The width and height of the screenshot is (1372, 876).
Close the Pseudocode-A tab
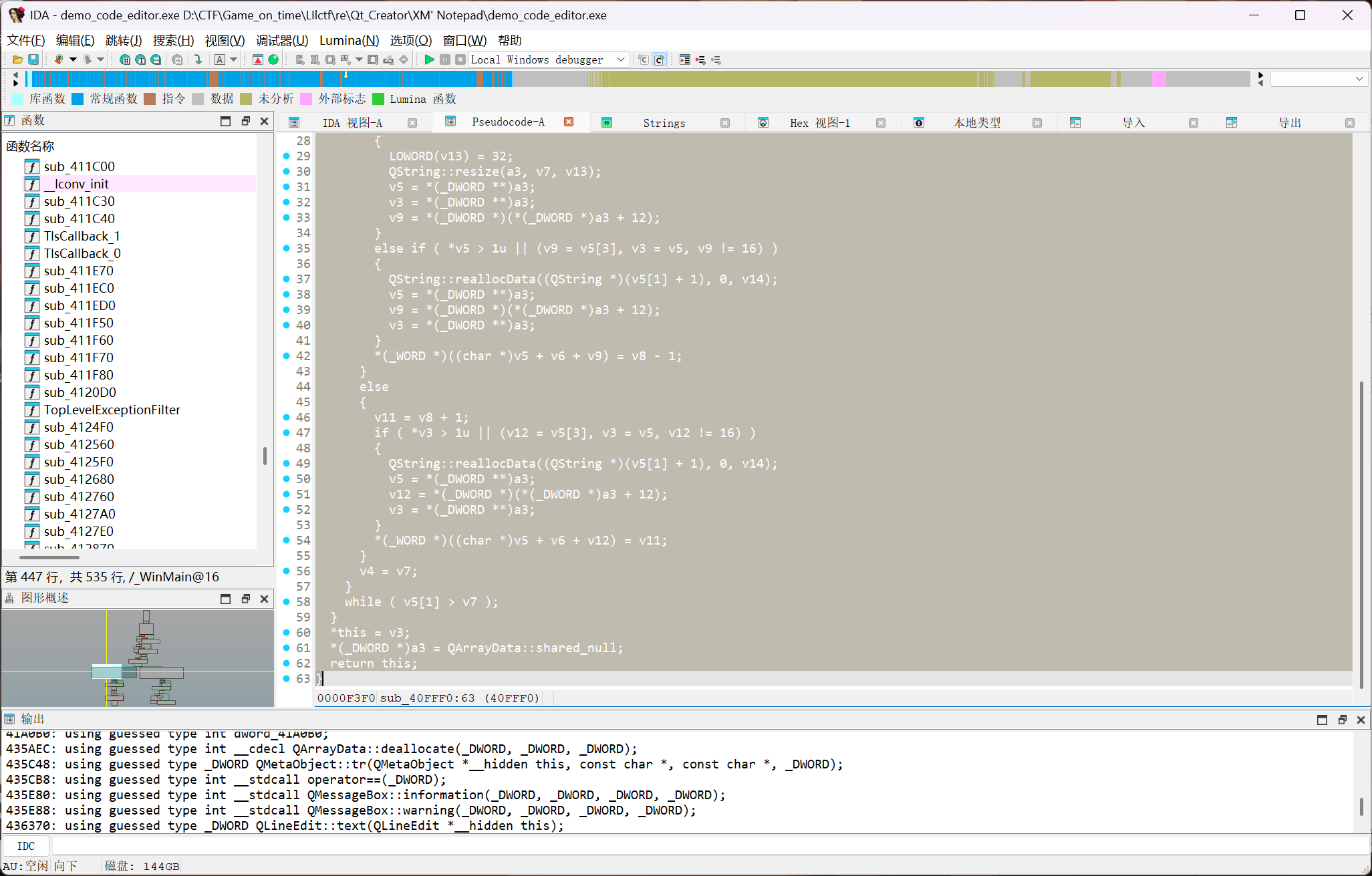(x=569, y=122)
